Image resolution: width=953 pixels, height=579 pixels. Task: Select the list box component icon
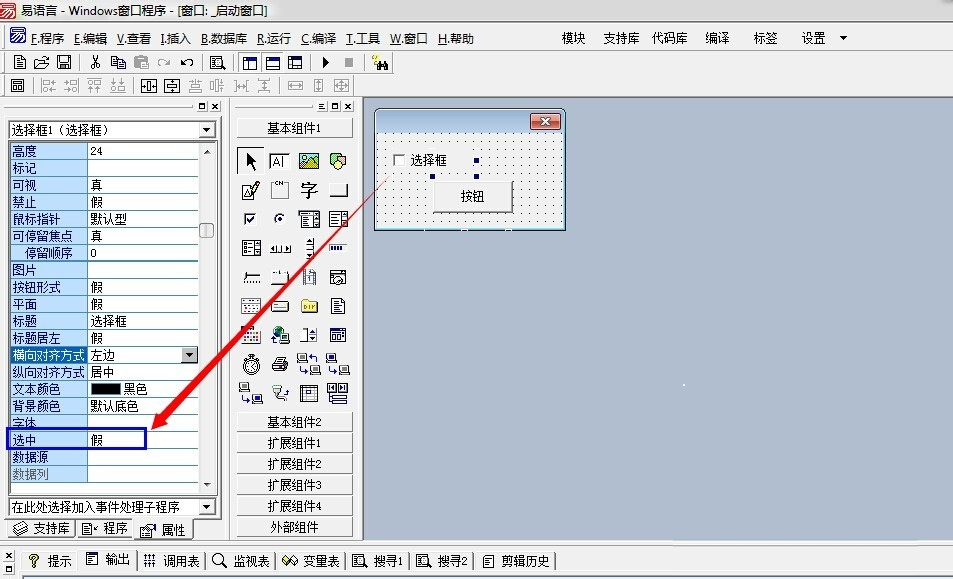click(338, 219)
